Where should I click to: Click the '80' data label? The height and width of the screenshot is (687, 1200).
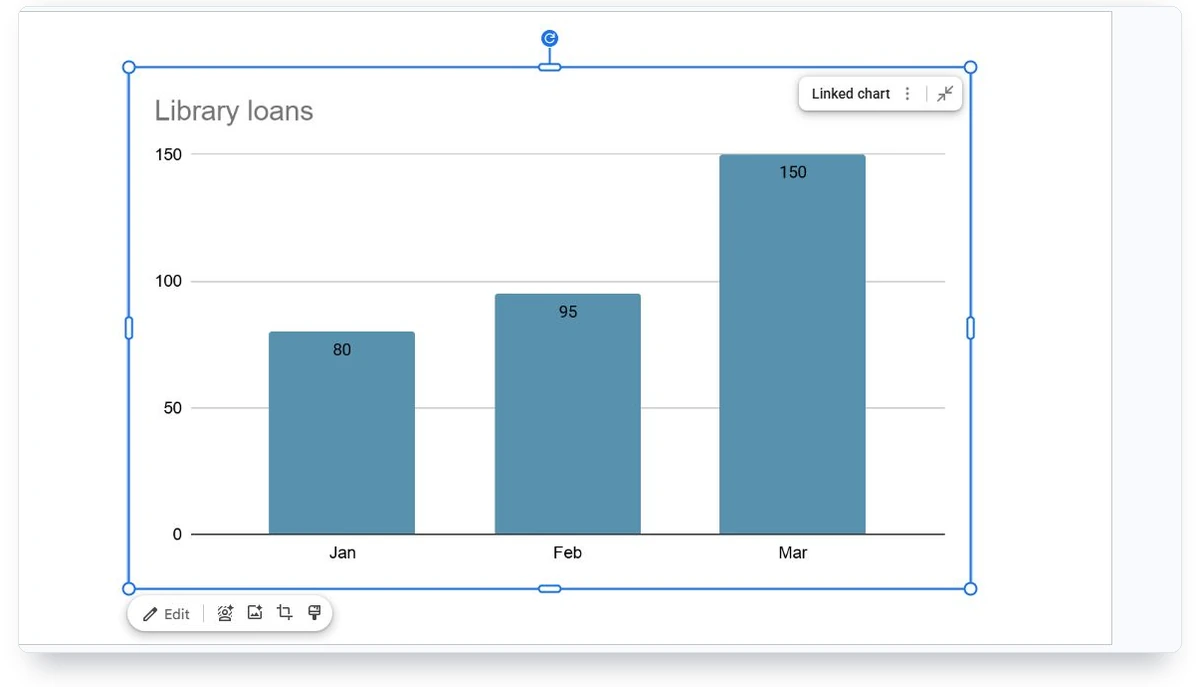pyautogui.click(x=342, y=350)
